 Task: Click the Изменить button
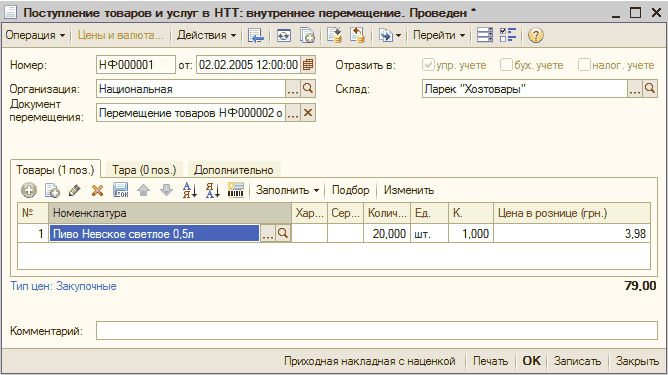click(409, 190)
